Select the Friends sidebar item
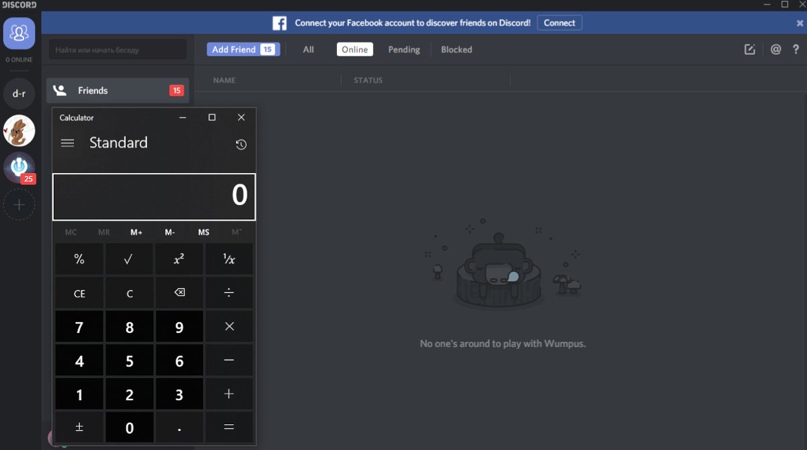This screenshot has height=450, width=807. coord(118,91)
